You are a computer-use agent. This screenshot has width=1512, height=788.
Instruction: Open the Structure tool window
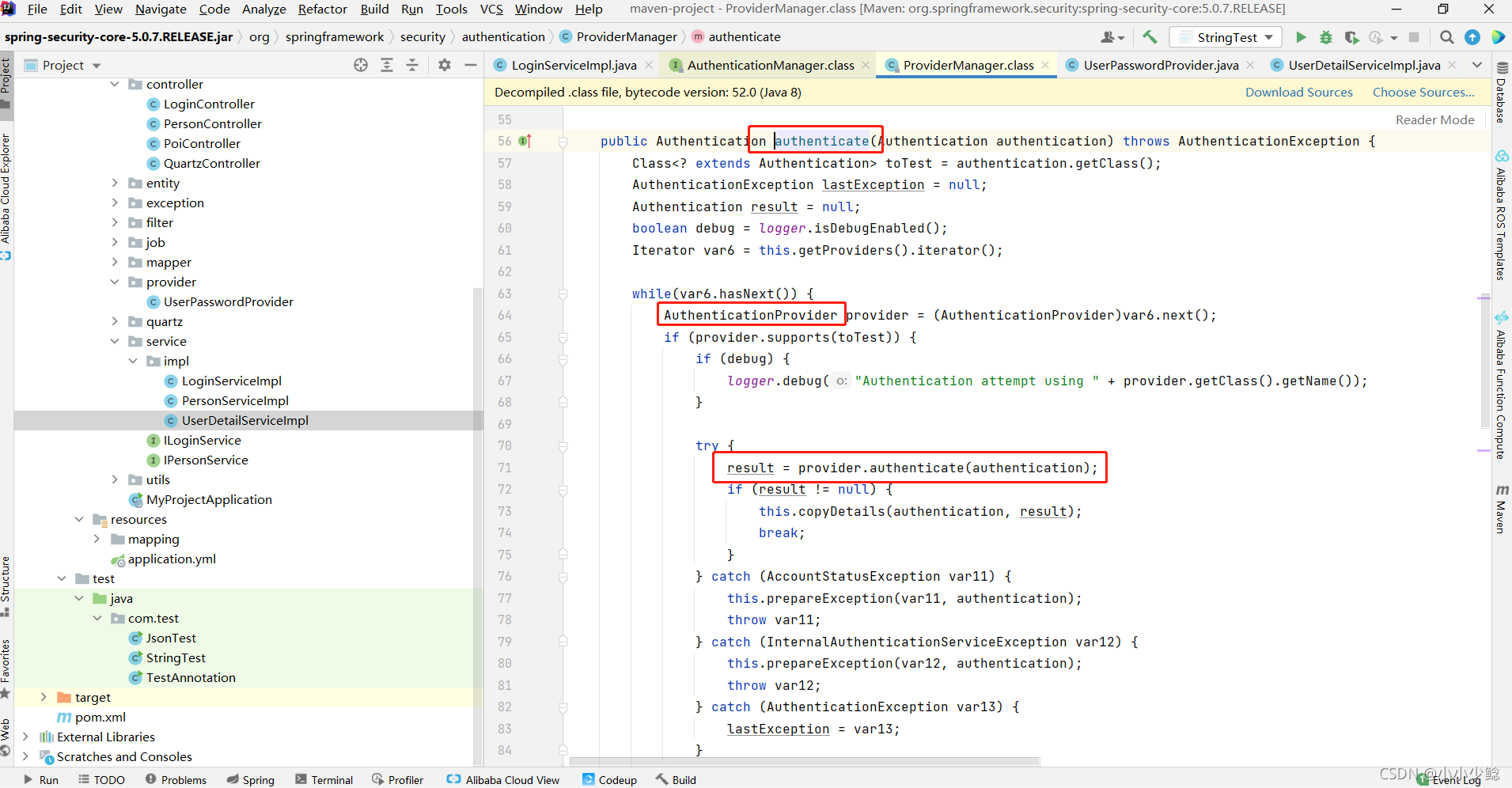(6, 585)
